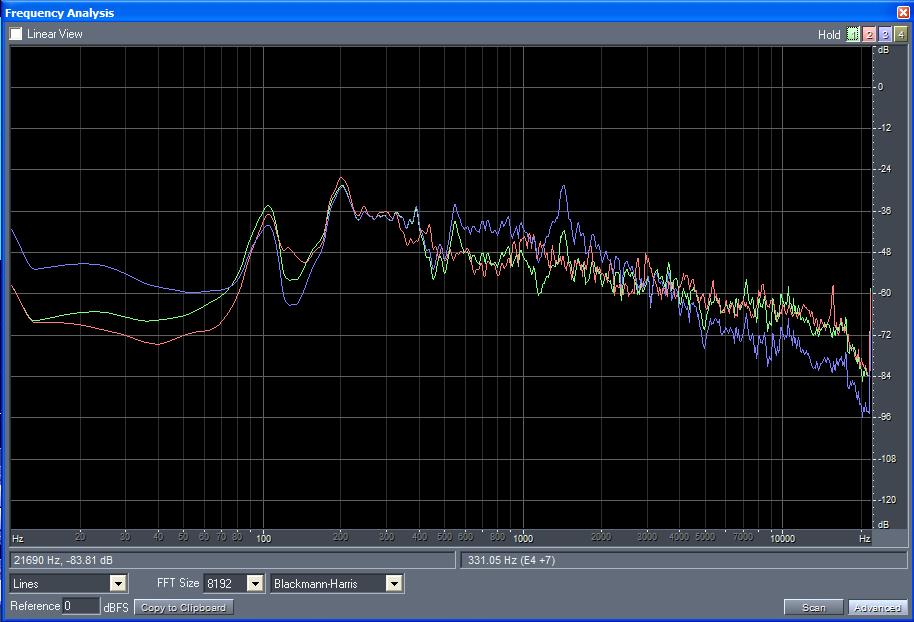Click the Advanced button

(x=877, y=607)
